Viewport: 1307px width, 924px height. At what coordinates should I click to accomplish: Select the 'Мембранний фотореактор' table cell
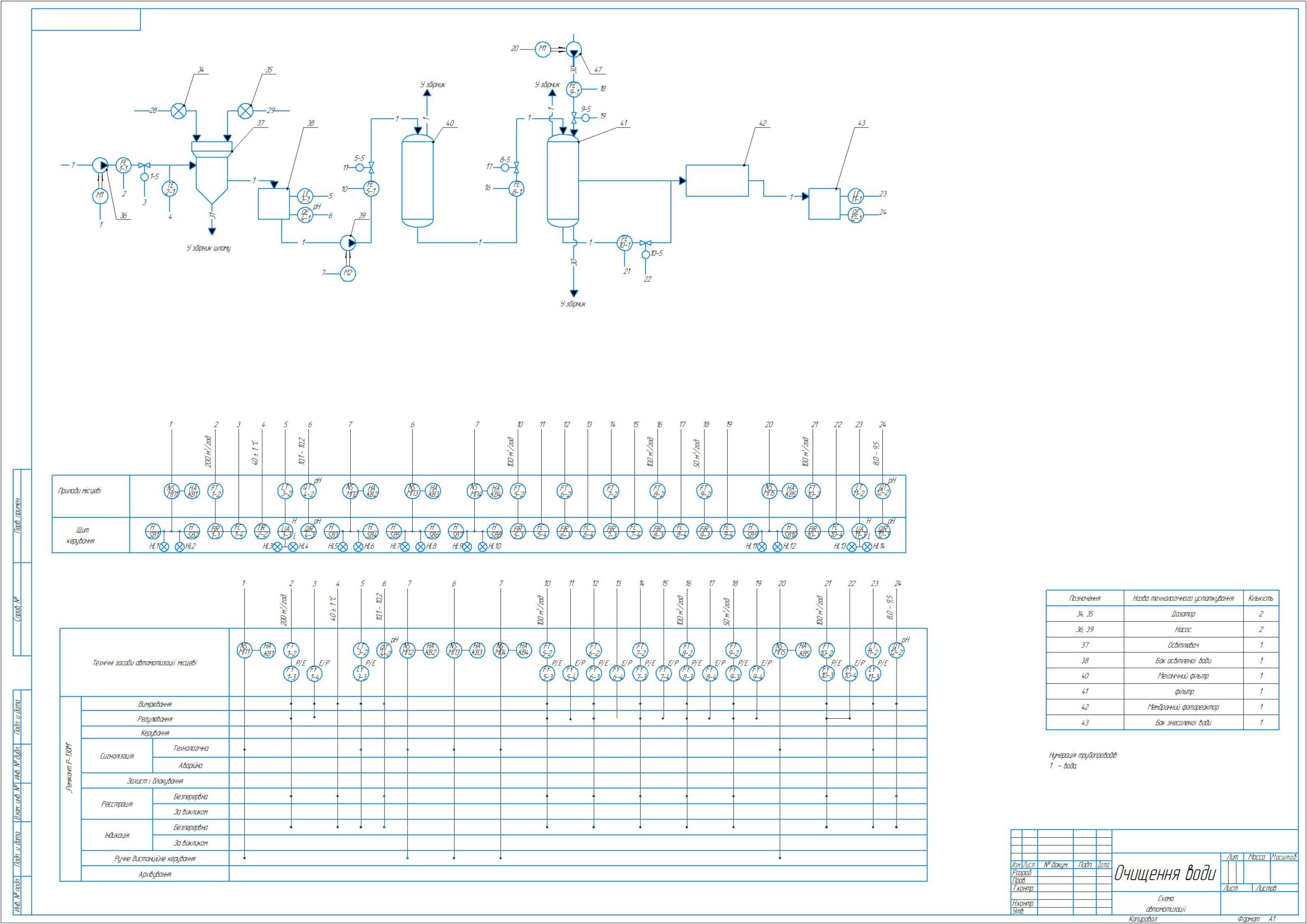pyautogui.click(x=1183, y=707)
